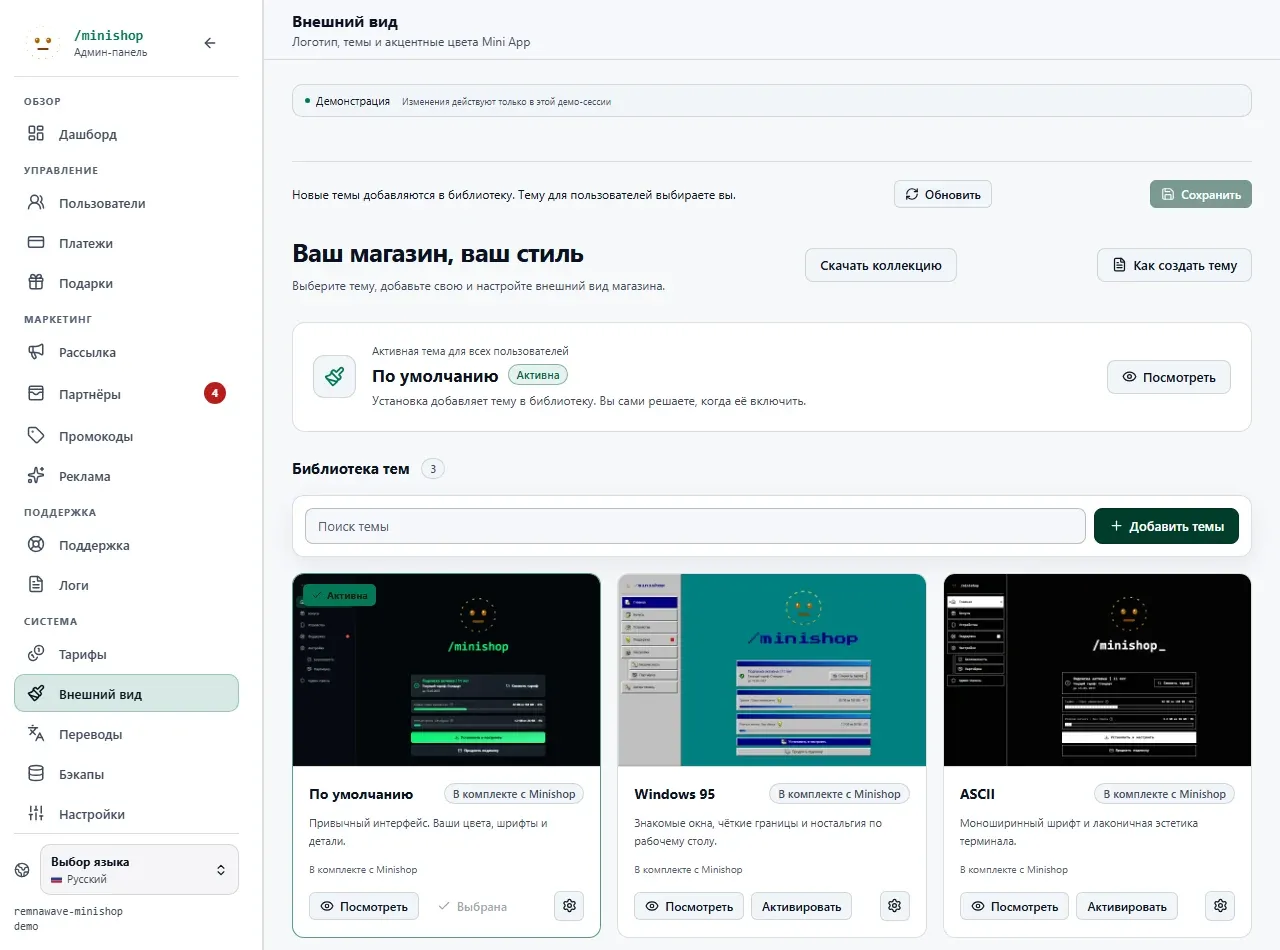Click the Логи document icon

[36, 585]
